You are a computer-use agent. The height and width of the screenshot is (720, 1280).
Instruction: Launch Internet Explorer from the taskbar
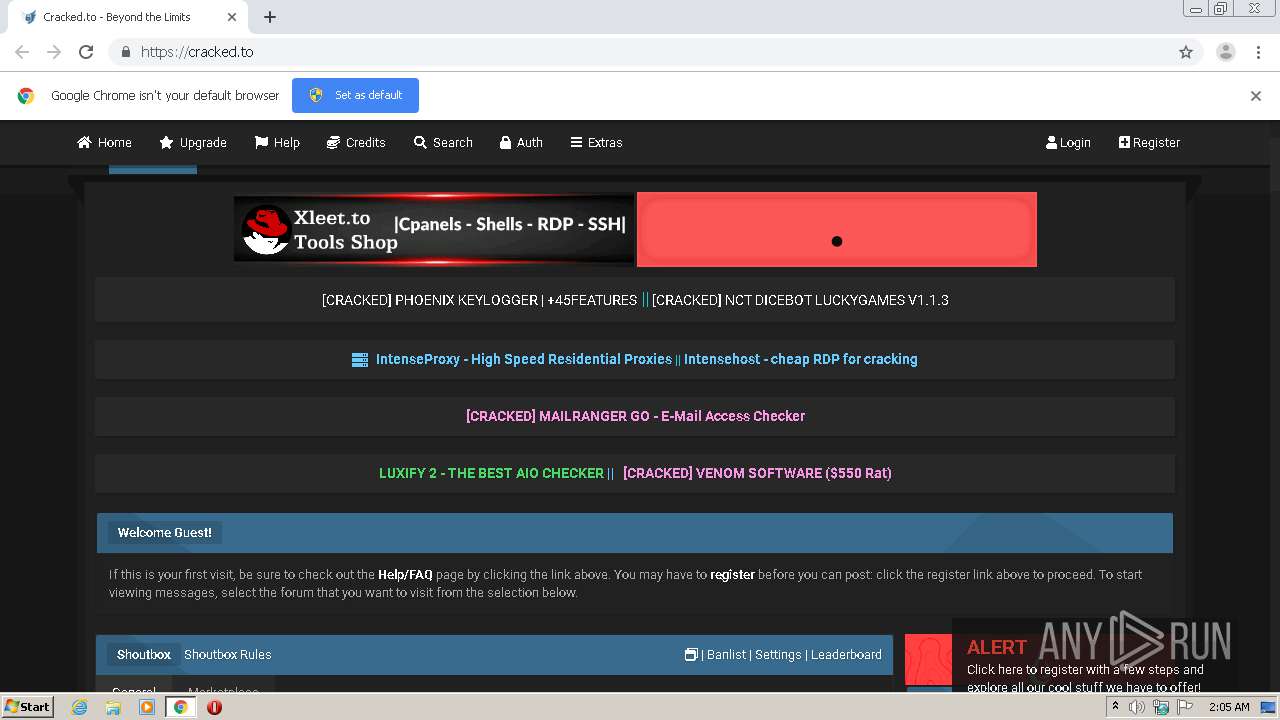80,707
